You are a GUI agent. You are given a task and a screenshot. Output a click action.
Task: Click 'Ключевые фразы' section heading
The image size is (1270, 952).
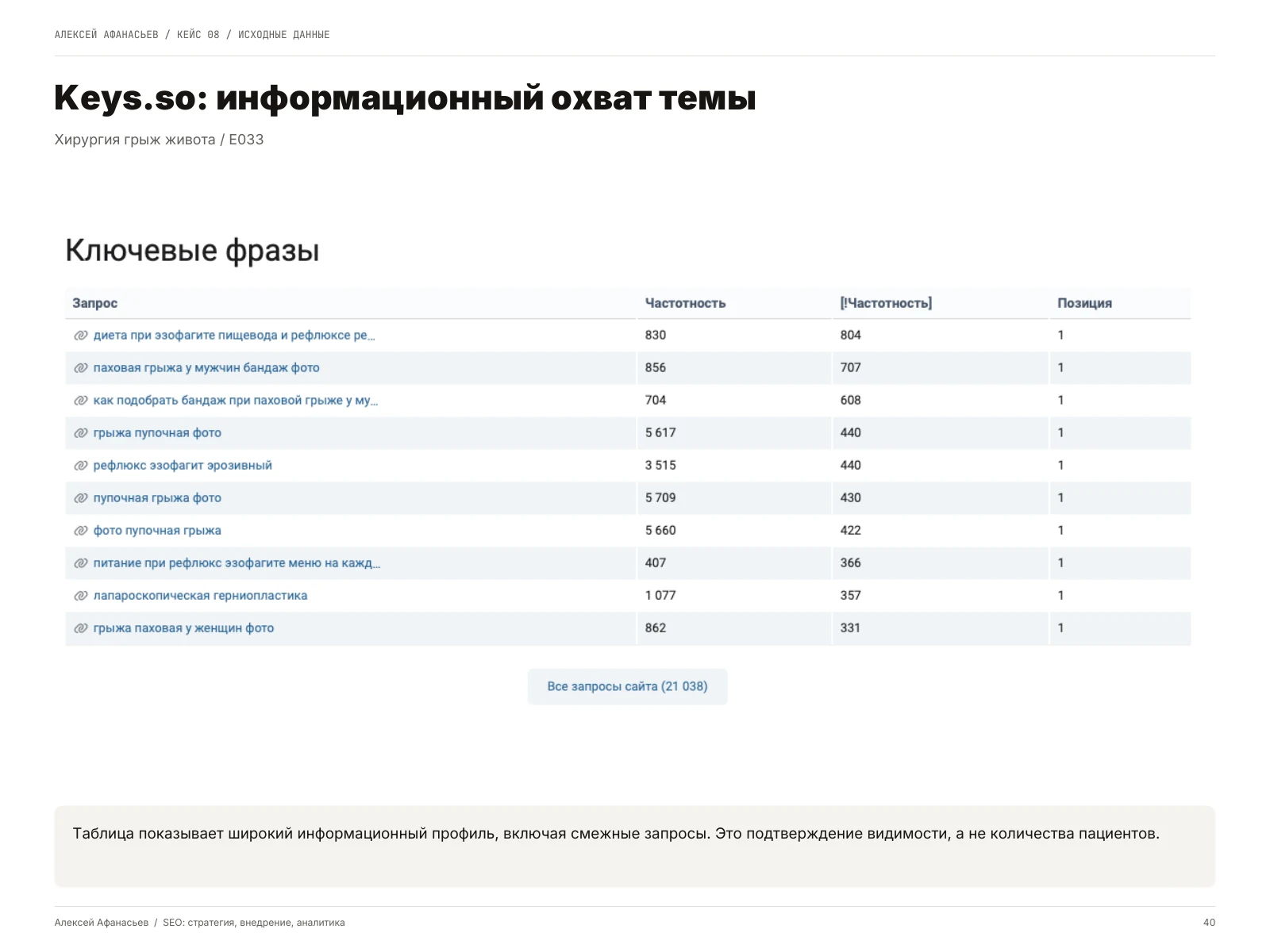pyautogui.click(x=192, y=251)
